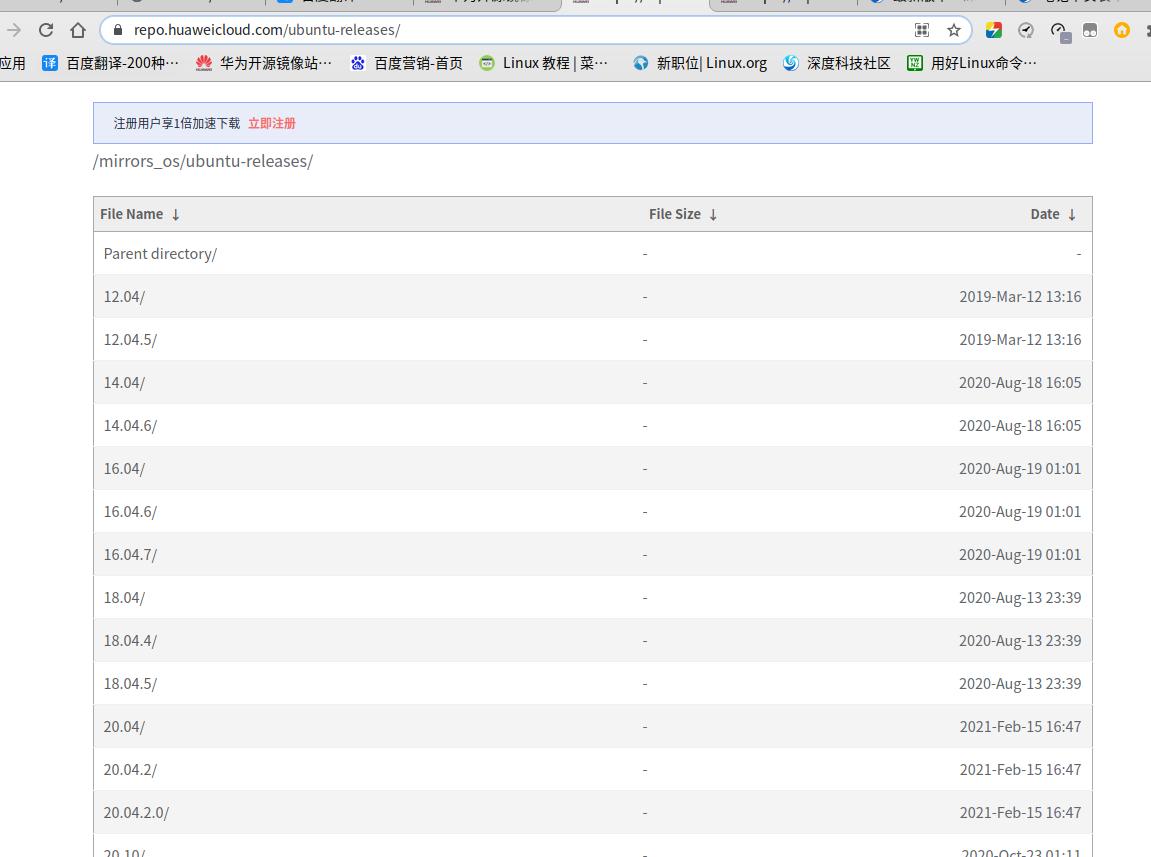This screenshot has height=857, width=1151.
Task: Click the forward navigation arrow
Action: (x=13, y=30)
